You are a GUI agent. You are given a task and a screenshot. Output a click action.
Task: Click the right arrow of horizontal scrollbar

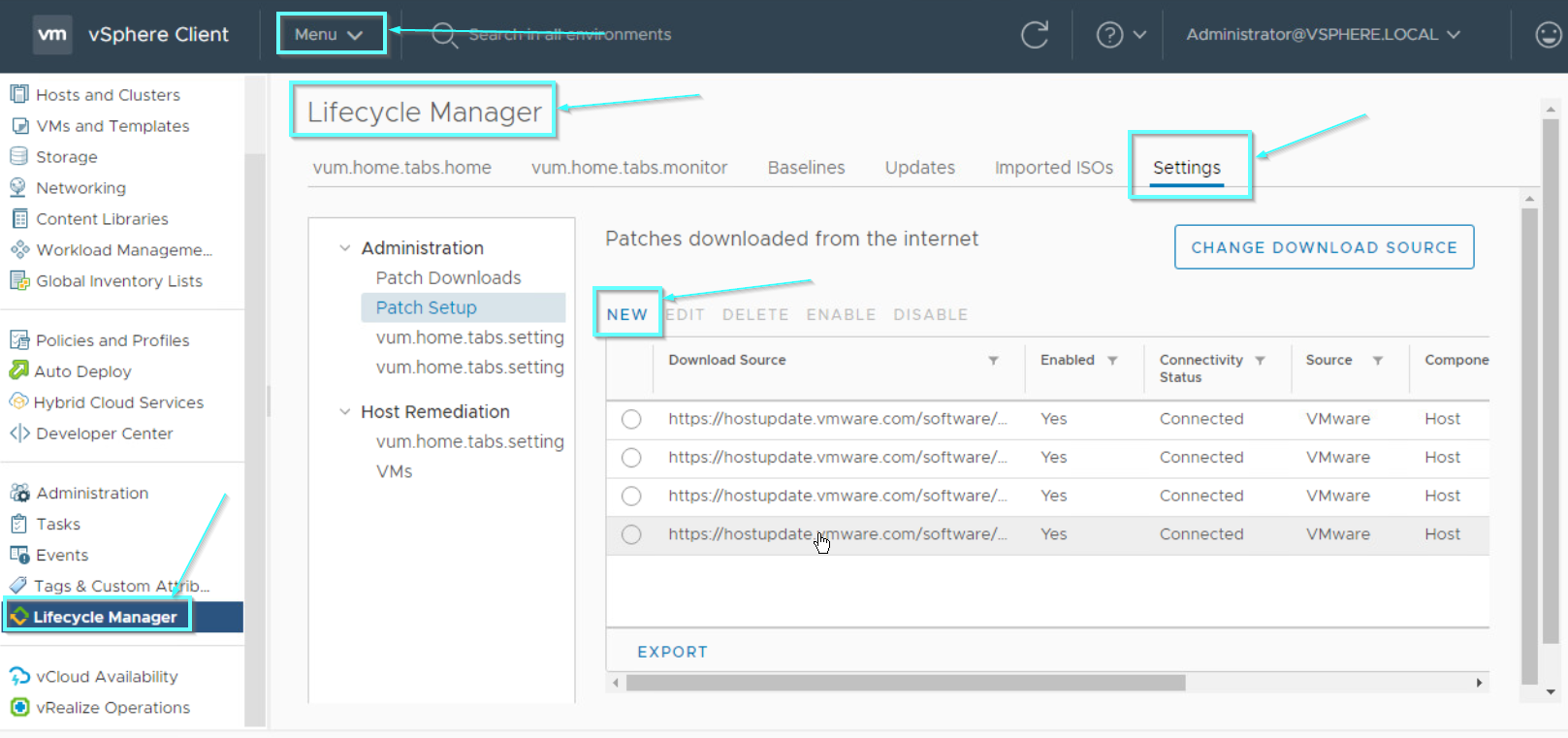coord(1479,683)
